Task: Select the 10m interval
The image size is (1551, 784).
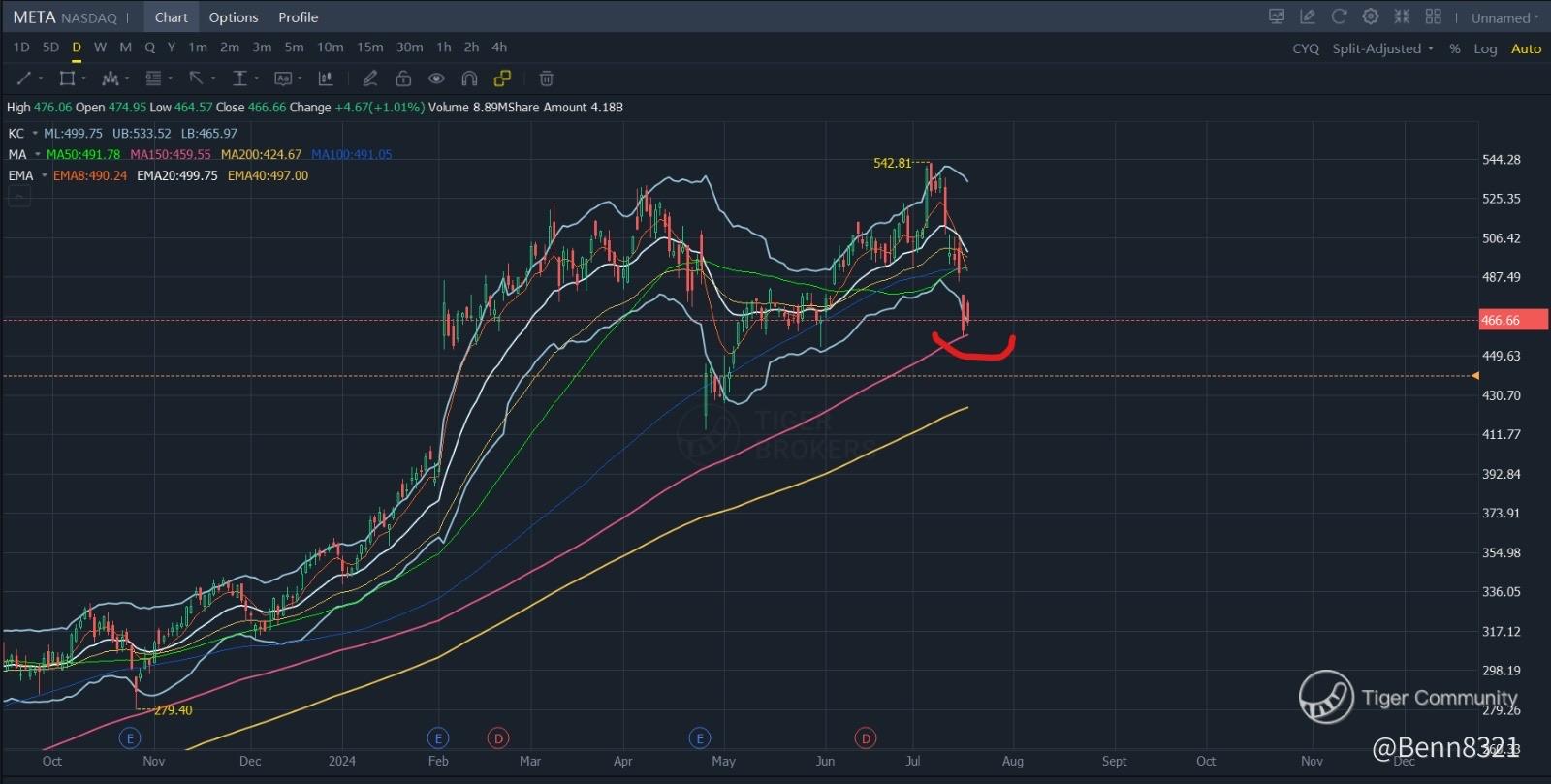Action: (331, 47)
